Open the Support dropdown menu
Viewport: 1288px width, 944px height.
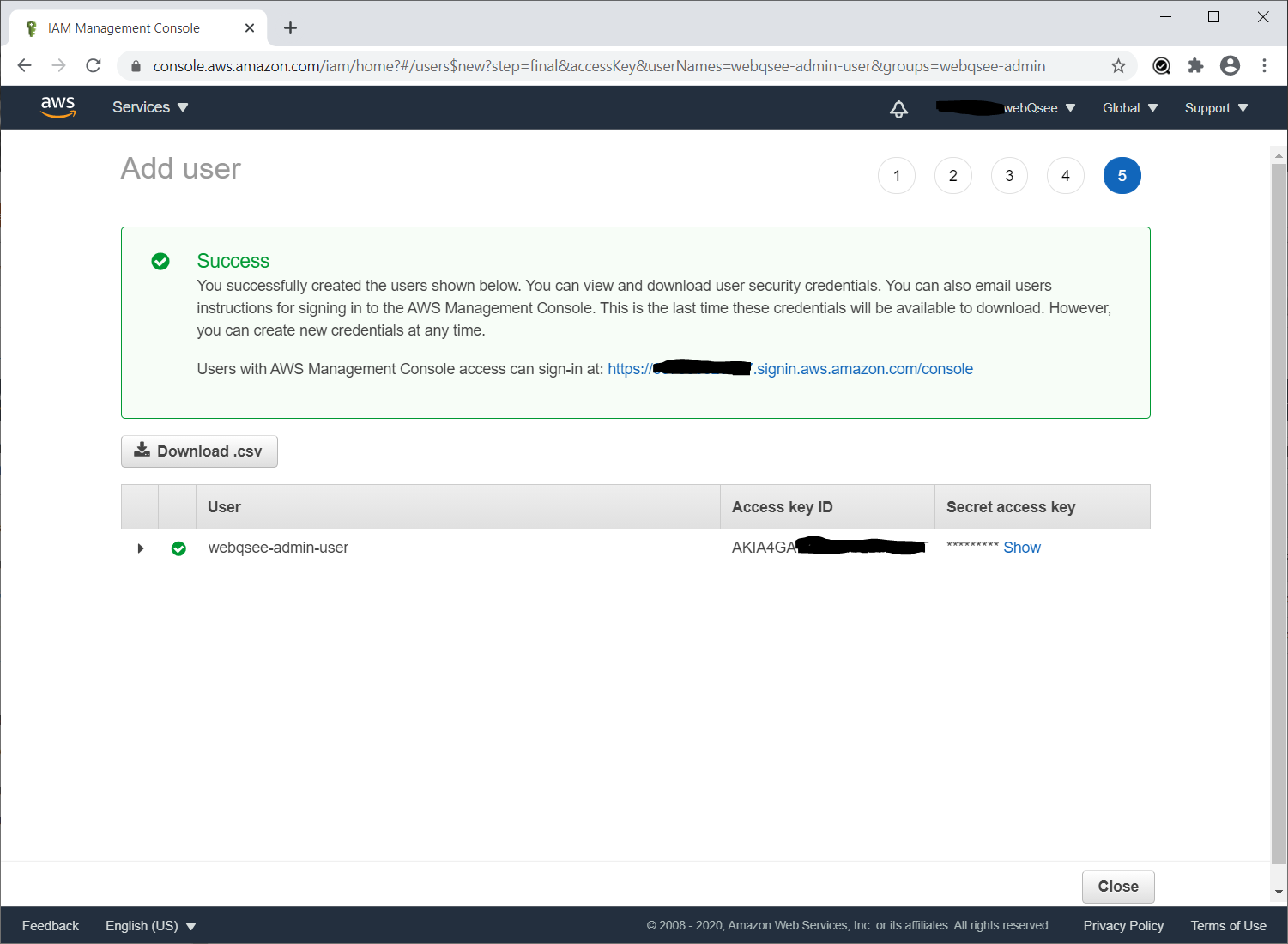[x=1216, y=108]
